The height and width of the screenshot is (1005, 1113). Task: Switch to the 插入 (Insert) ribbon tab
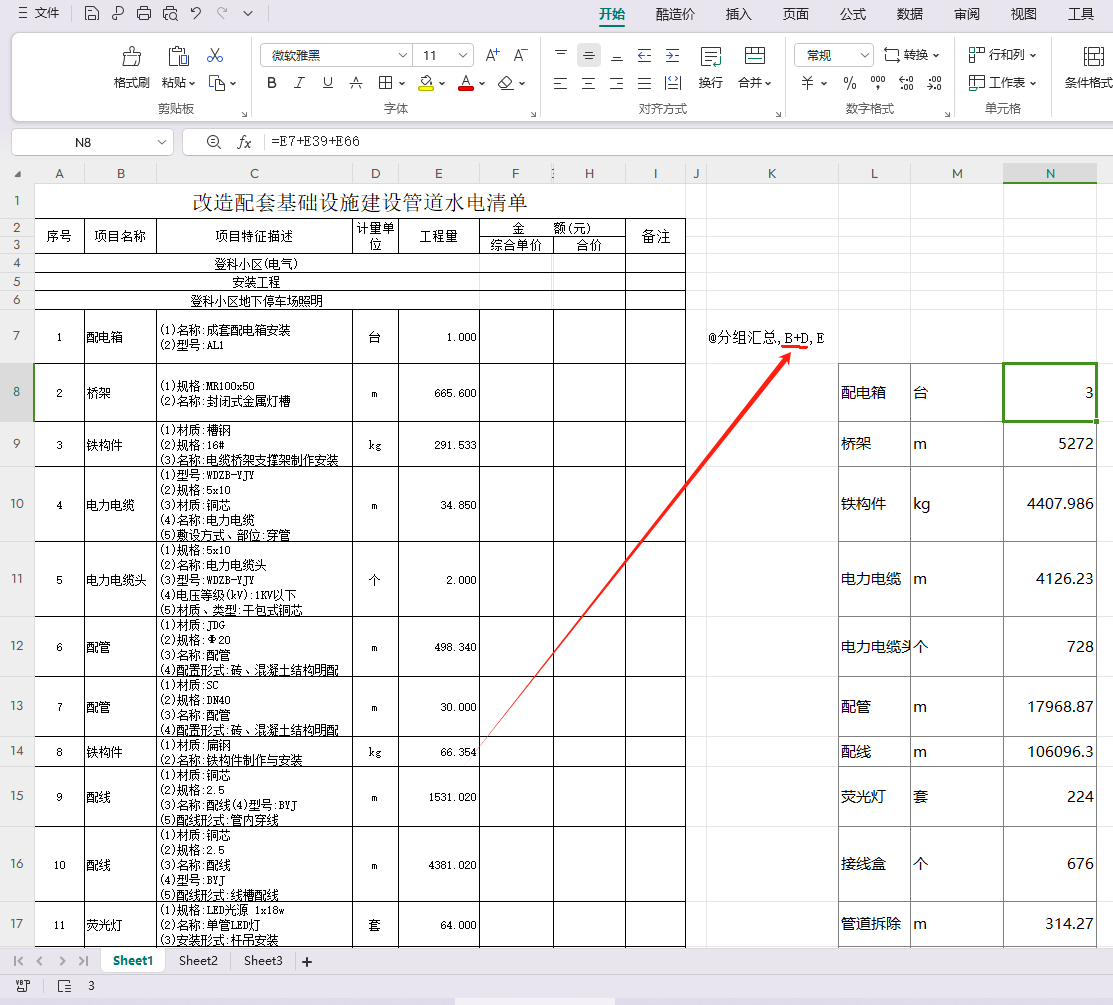click(738, 14)
